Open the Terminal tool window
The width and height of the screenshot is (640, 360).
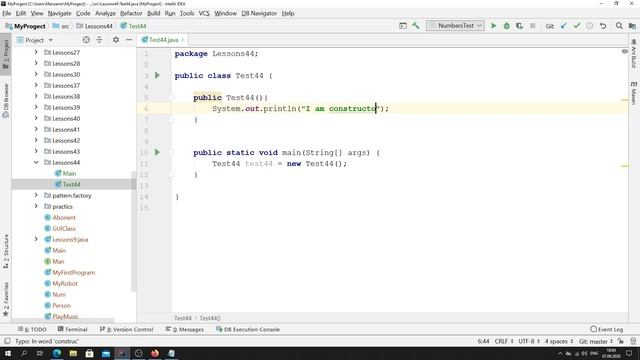(x=73, y=329)
